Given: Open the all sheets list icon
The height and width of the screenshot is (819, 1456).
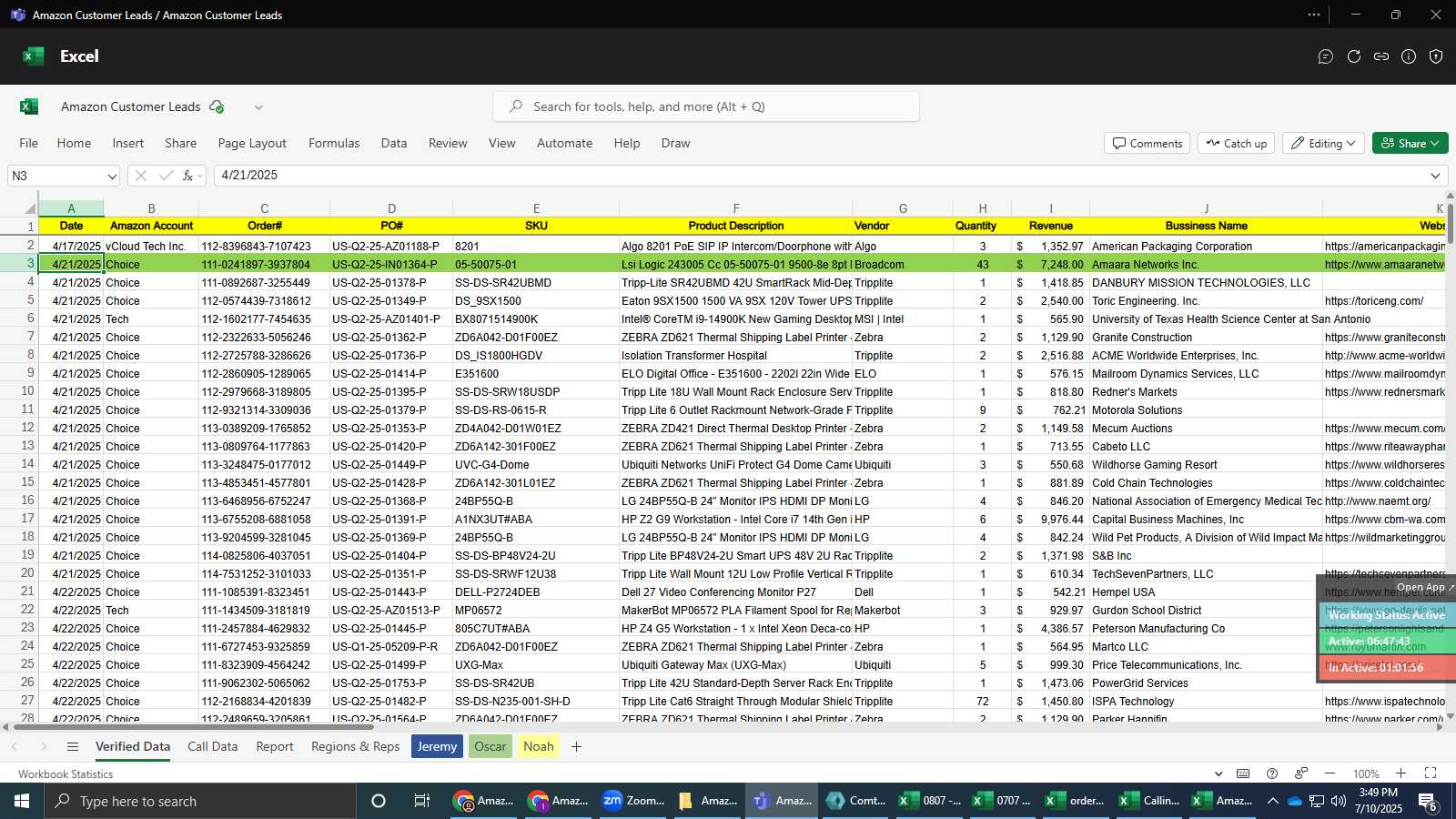Looking at the screenshot, I should [73, 747].
